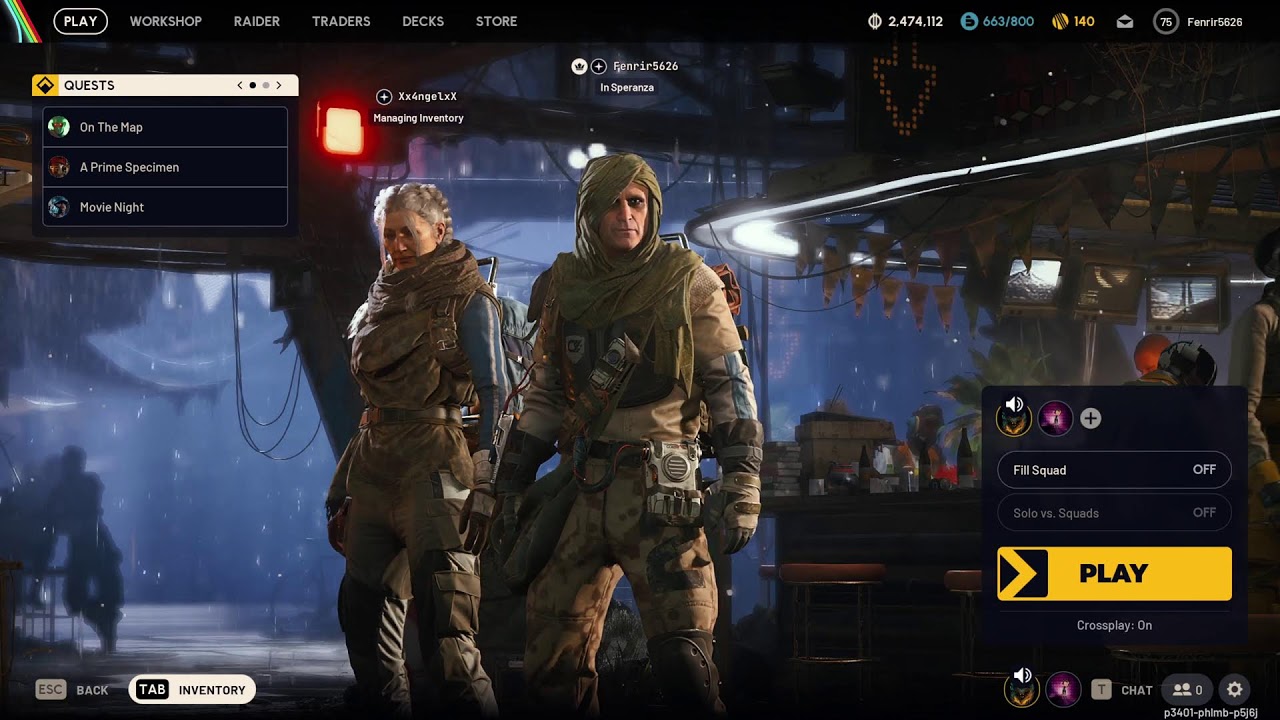Viewport: 1280px width, 720px height.
Task: Click the Managing Inventory status label
Action: pyautogui.click(x=418, y=118)
